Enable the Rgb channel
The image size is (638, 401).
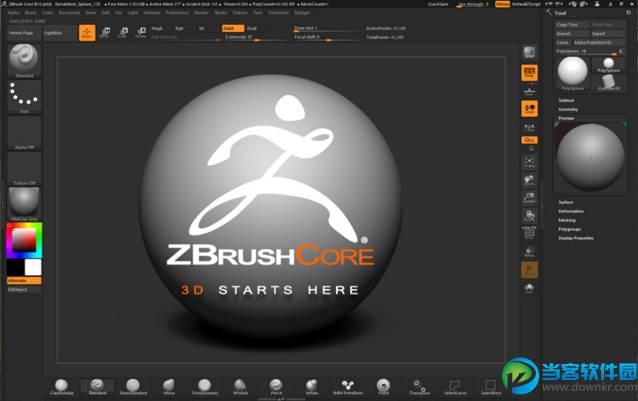pos(179,28)
